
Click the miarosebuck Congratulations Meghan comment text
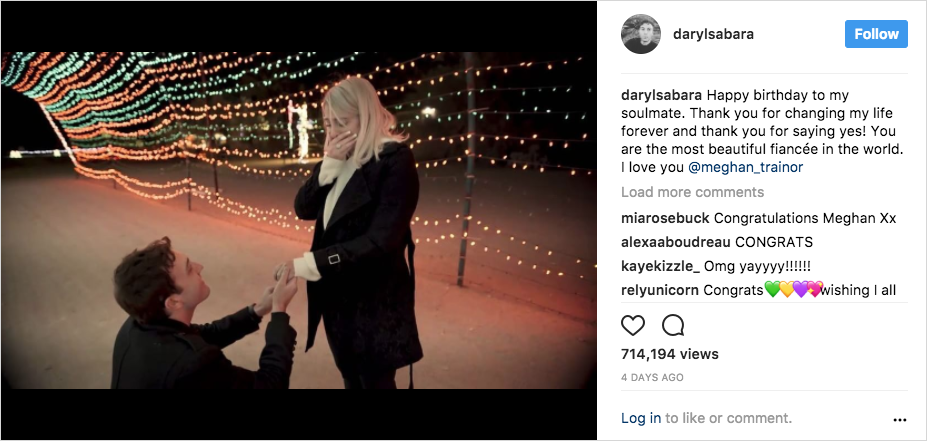click(805, 218)
